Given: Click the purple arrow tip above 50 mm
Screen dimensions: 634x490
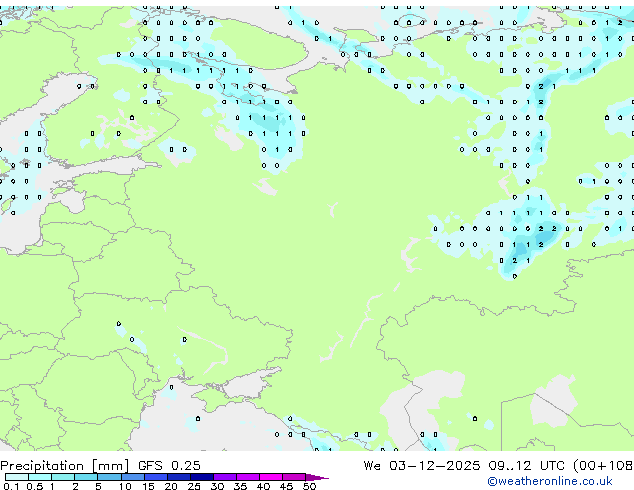Looking at the screenshot, I should (315, 477).
